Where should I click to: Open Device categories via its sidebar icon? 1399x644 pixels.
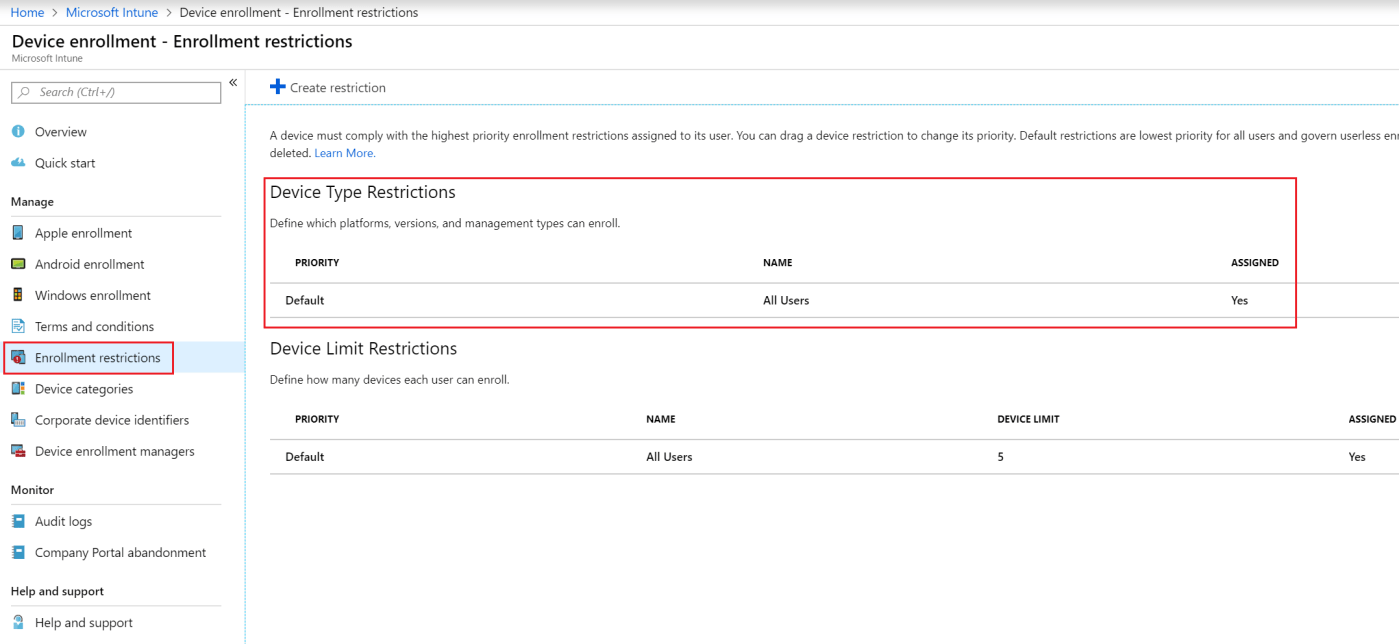(17, 388)
